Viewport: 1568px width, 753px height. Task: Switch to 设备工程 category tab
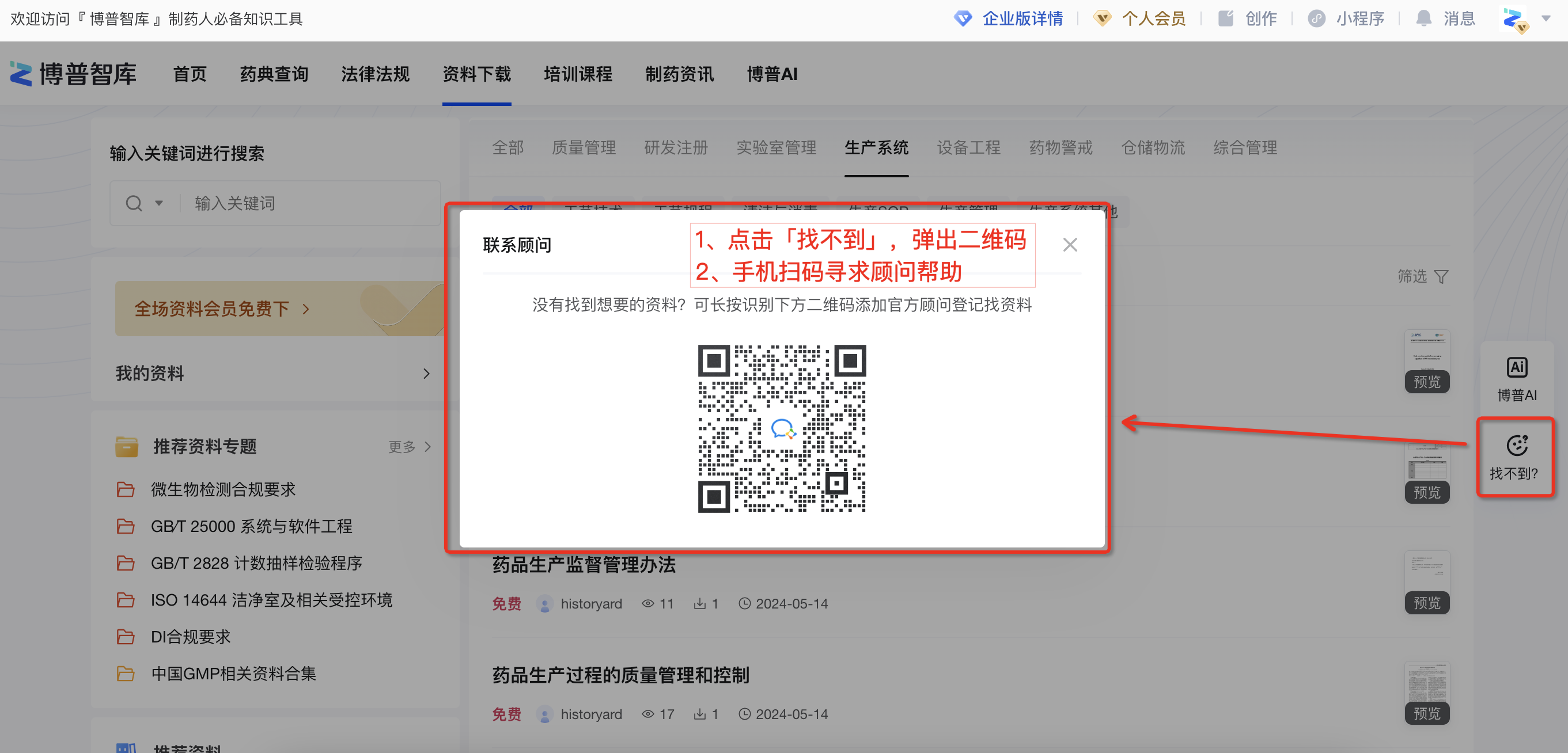point(969,147)
